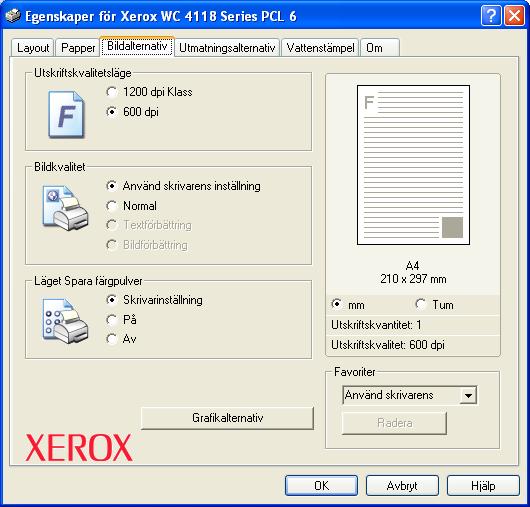Open the Favoriter dropdown list

468,395
